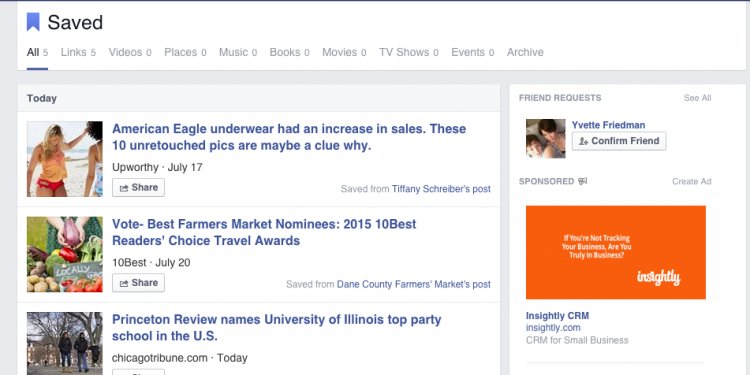Click the orange Insightly ad banner
The height and width of the screenshot is (375, 750).
[616, 252]
